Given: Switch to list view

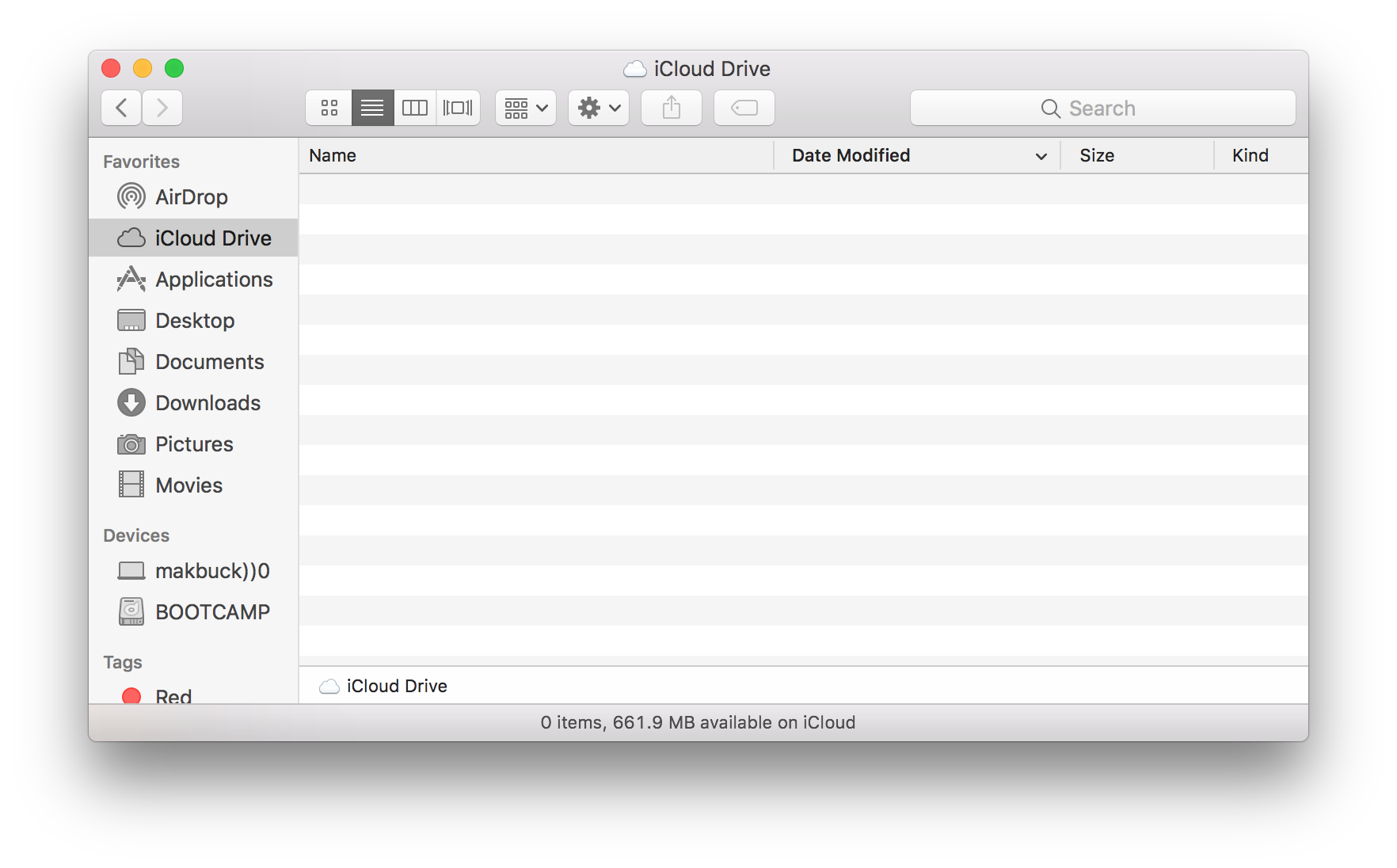Looking at the screenshot, I should [x=372, y=108].
